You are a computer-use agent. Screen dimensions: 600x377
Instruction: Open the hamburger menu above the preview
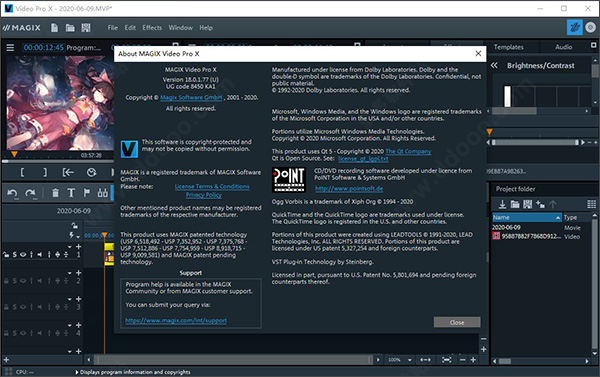10,47
